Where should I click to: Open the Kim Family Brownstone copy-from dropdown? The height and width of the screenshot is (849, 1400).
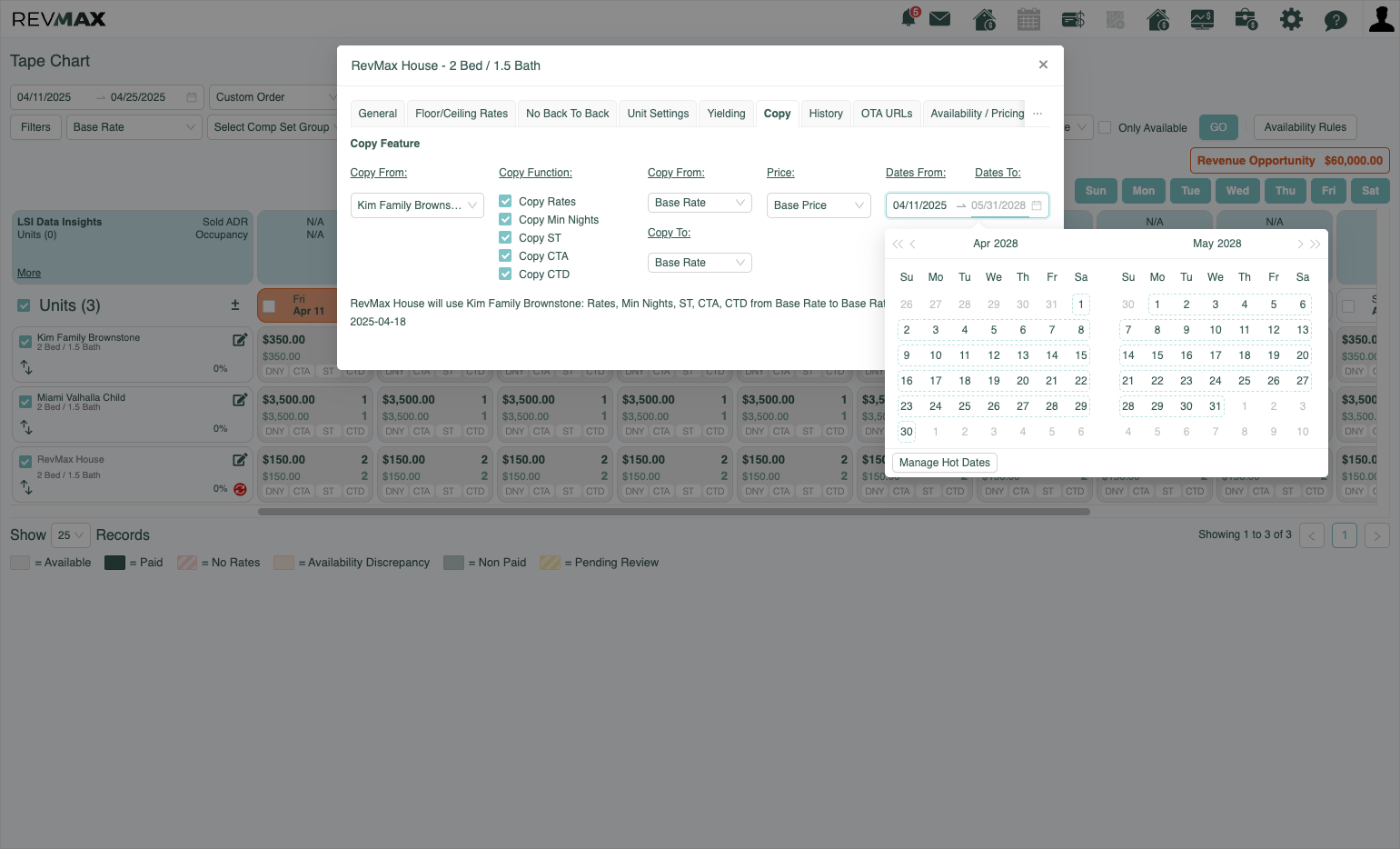tap(417, 205)
